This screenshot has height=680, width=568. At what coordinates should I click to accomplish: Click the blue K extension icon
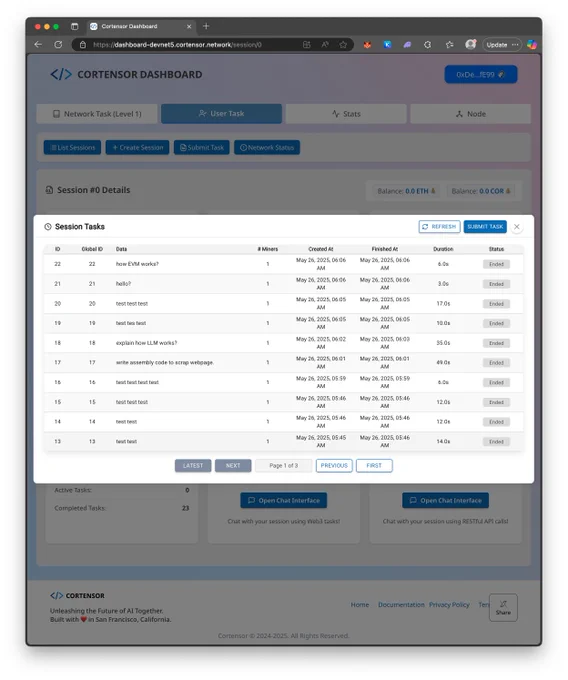pyautogui.click(x=387, y=45)
